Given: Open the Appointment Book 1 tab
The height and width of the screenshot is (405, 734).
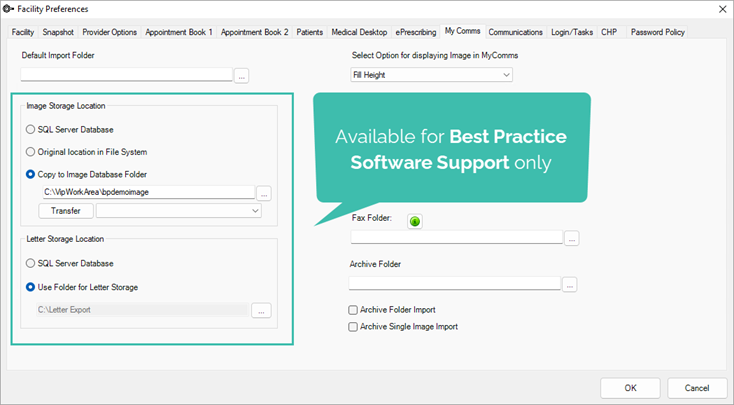Looking at the screenshot, I should (179, 32).
